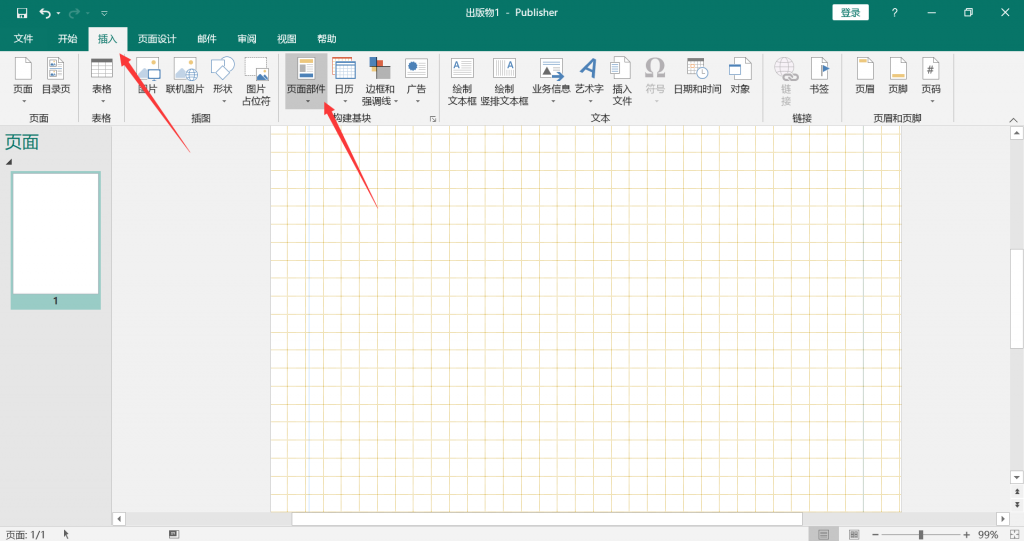This screenshot has height=541, width=1024.
Task: Collapse the ribbon with the chevron
Action: 1013,120
